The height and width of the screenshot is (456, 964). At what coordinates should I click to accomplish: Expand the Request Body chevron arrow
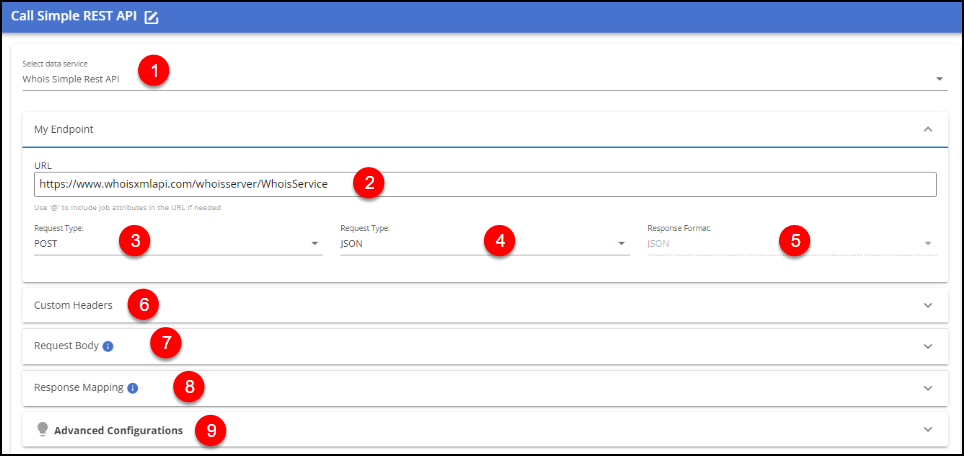(x=927, y=346)
